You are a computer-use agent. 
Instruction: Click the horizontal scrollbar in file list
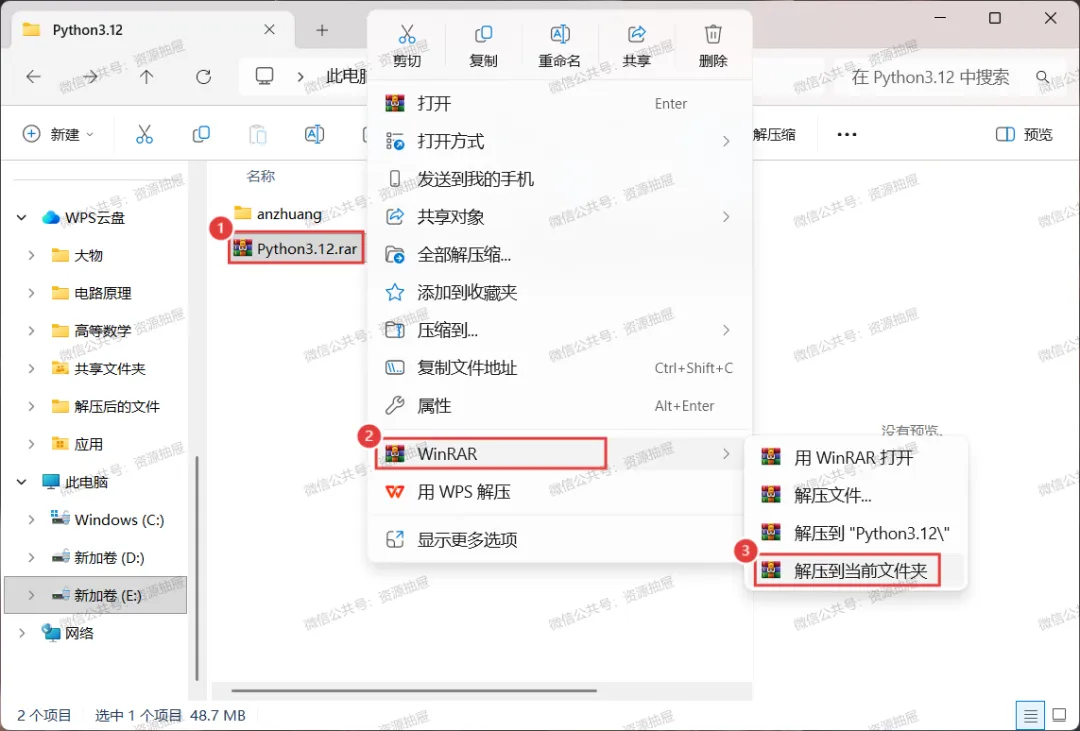point(414,690)
